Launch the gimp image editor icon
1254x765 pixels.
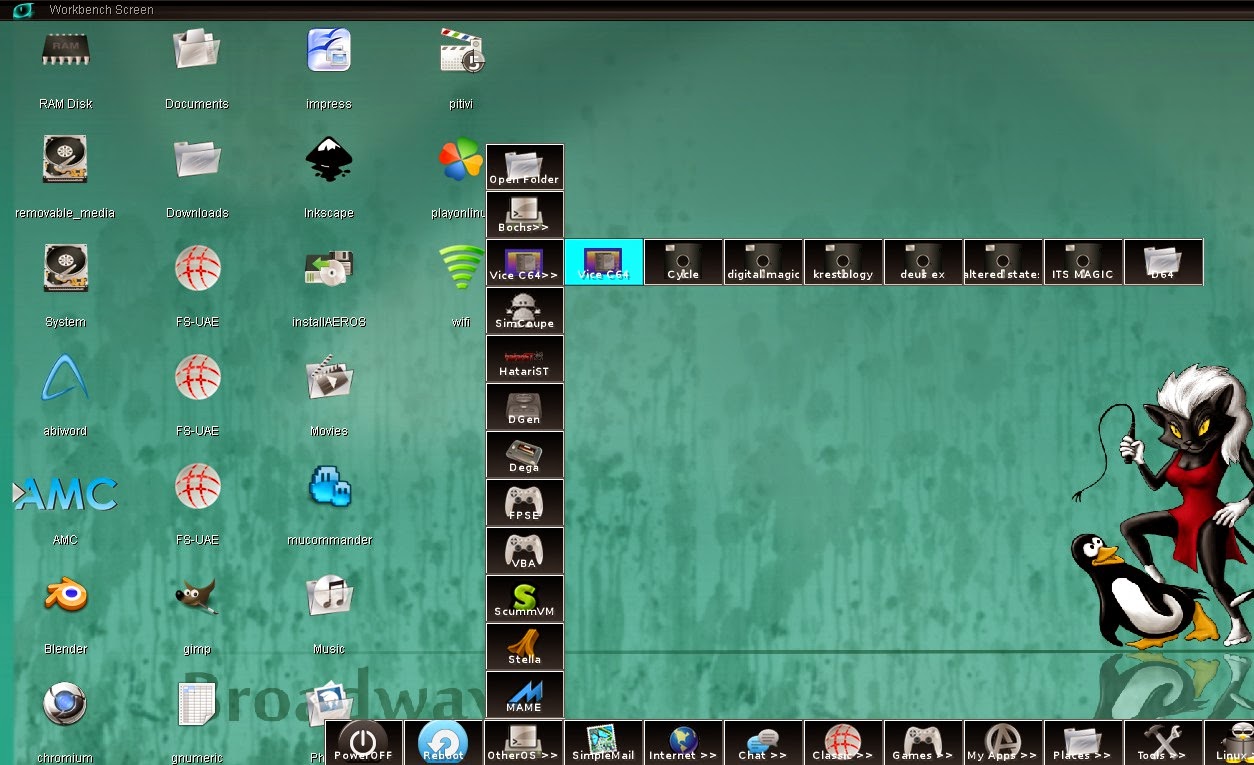pos(197,596)
